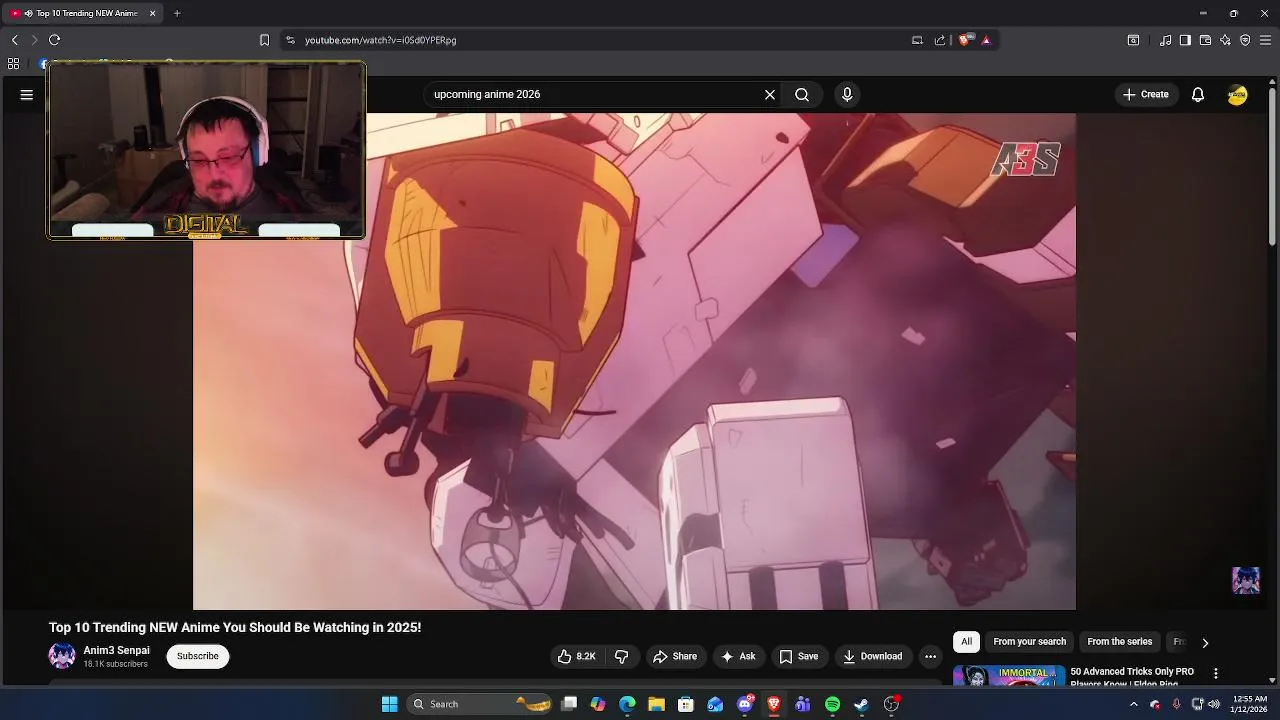Open the Anim3 Senpai channel name link
This screenshot has height=720, width=1280.
117,650
